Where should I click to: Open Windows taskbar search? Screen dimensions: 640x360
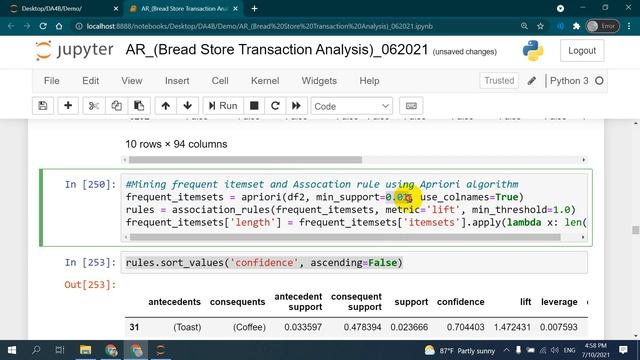pyautogui.click(x=36, y=350)
